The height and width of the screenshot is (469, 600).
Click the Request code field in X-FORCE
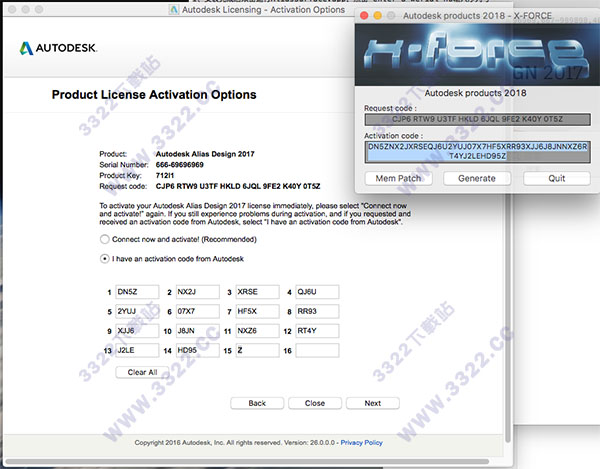478,119
